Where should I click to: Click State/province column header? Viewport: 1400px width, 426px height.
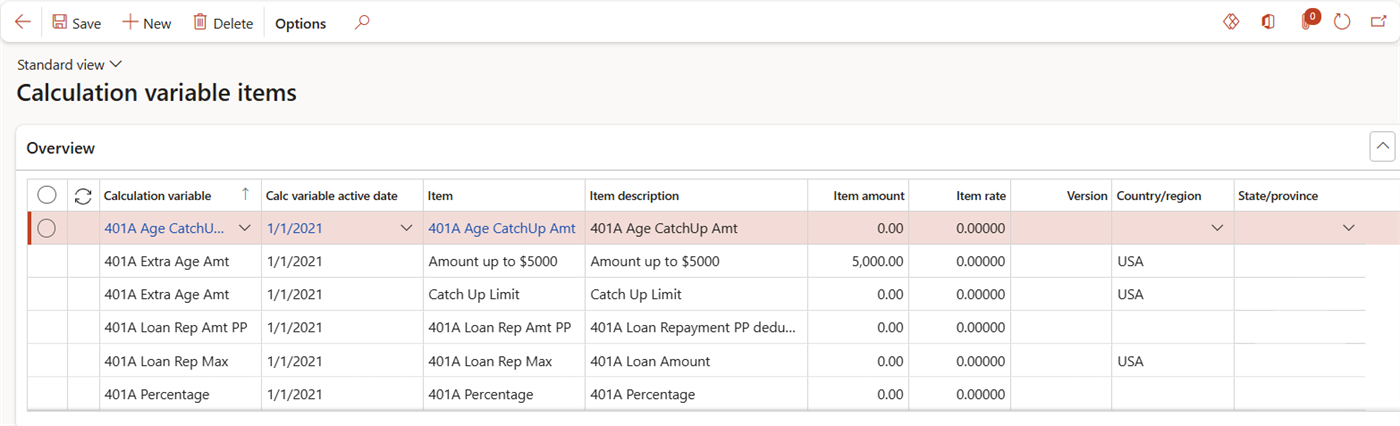click(x=1300, y=196)
